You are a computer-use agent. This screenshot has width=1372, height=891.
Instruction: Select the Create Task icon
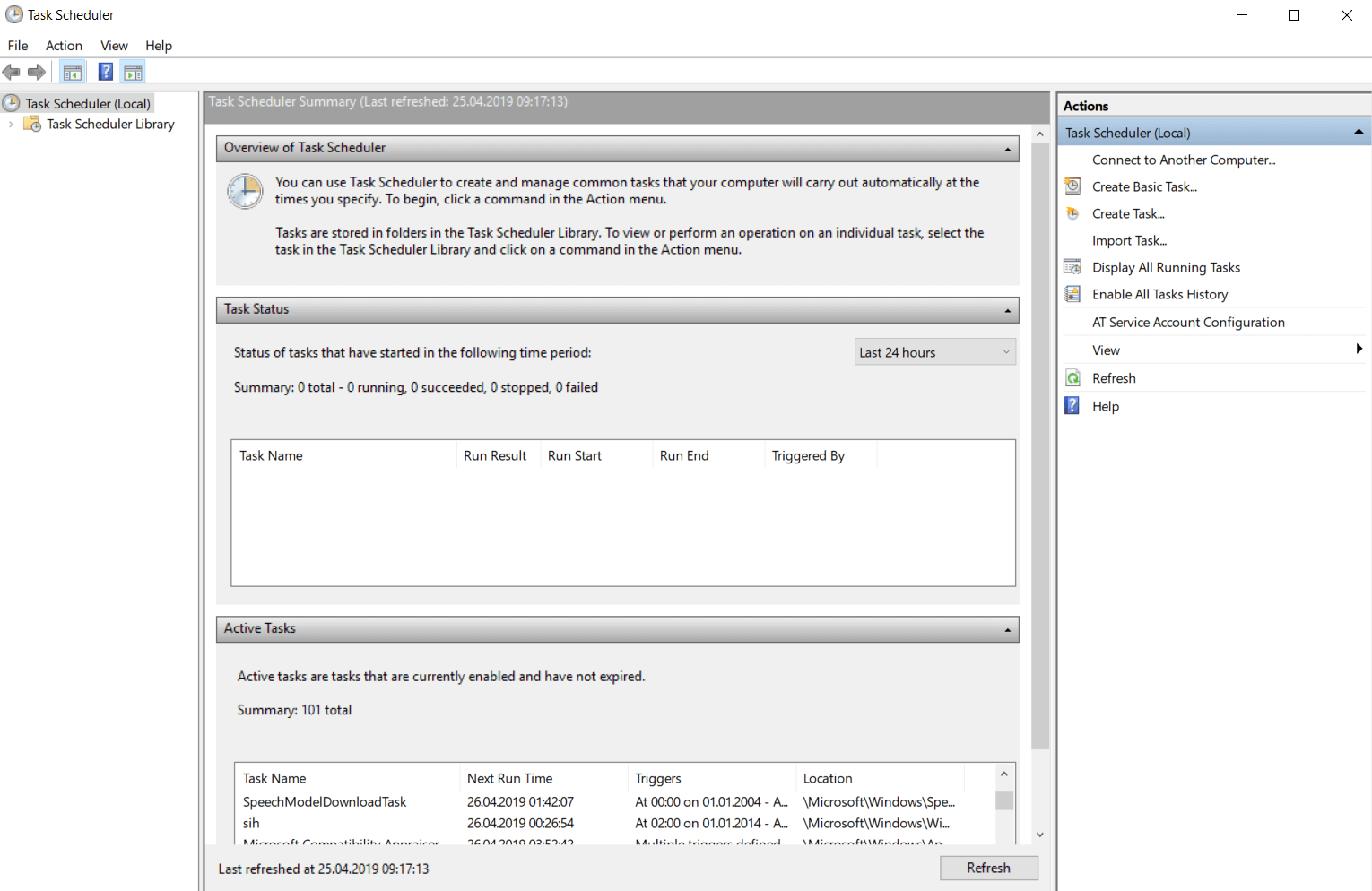[1072, 213]
